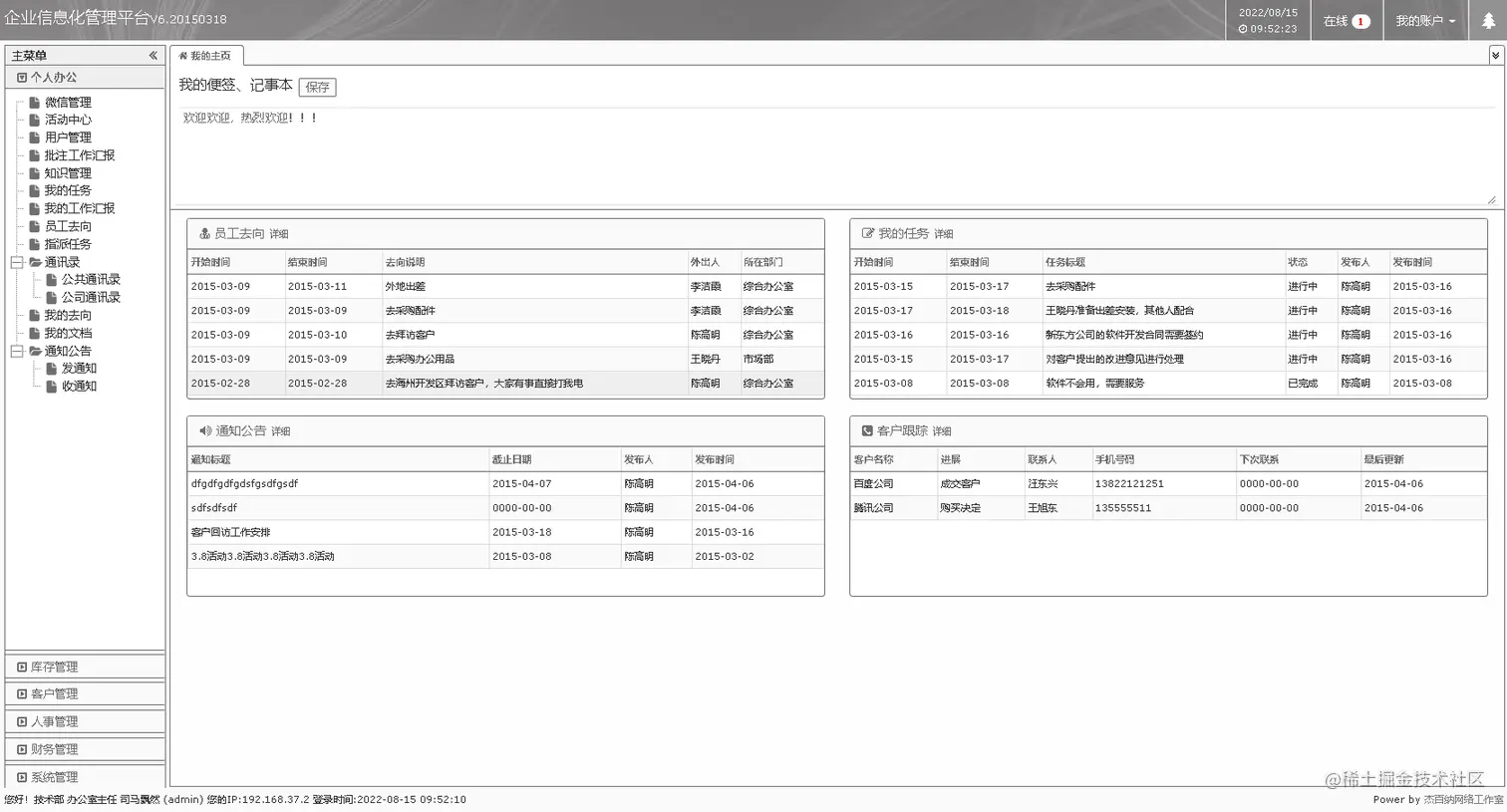Viewport: 1507px width, 812px height.
Task: Click the phone icon in 客户跟踪 panel header
Action: click(x=867, y=430)
